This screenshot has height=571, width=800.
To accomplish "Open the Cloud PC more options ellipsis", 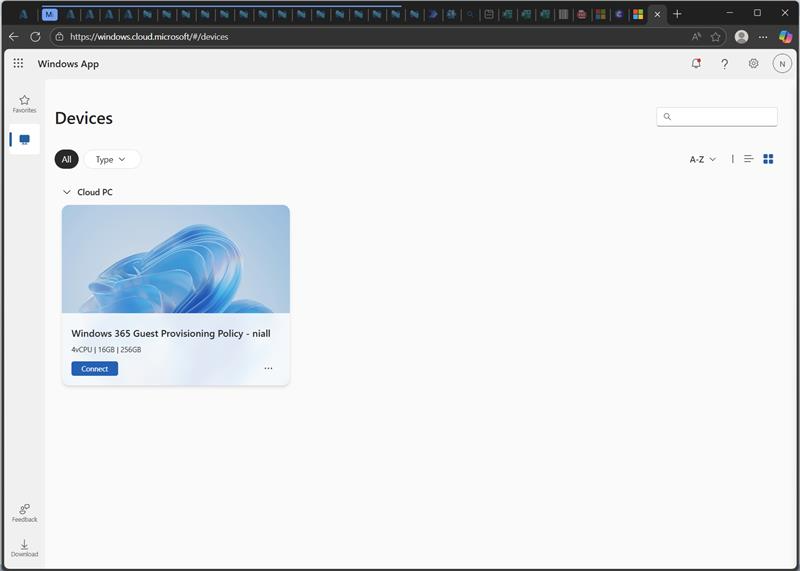I will [x=268, y=368].
